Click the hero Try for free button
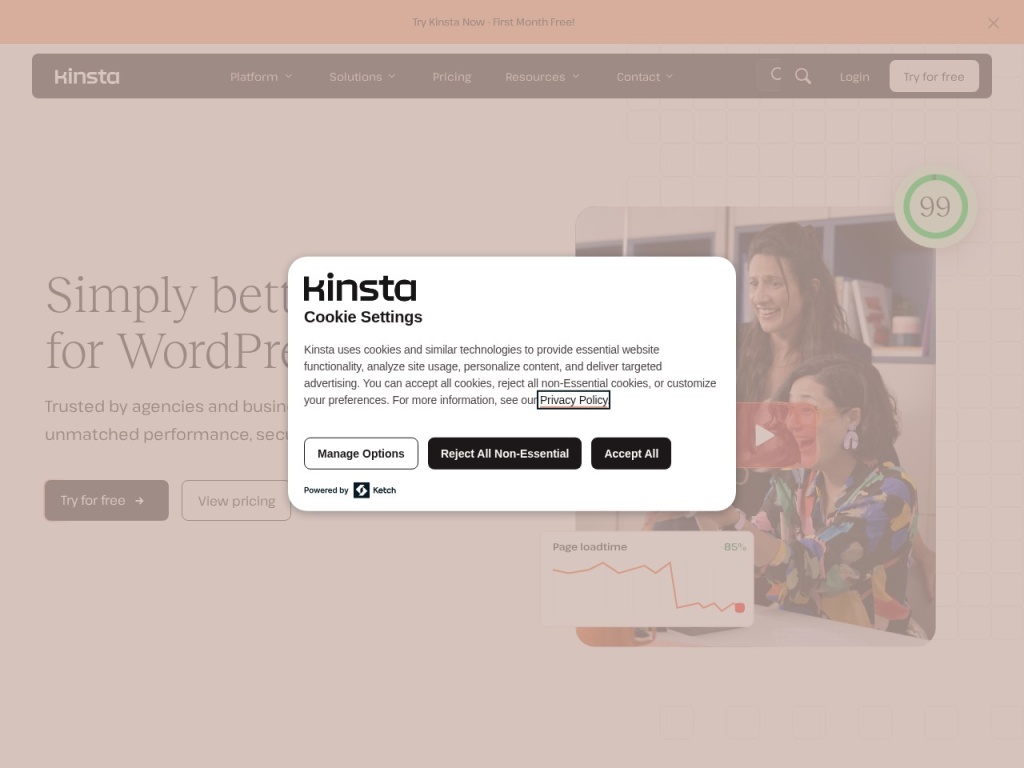Image resolution: width=1024 pixels, height=768 pixels. tap(106, 500)
